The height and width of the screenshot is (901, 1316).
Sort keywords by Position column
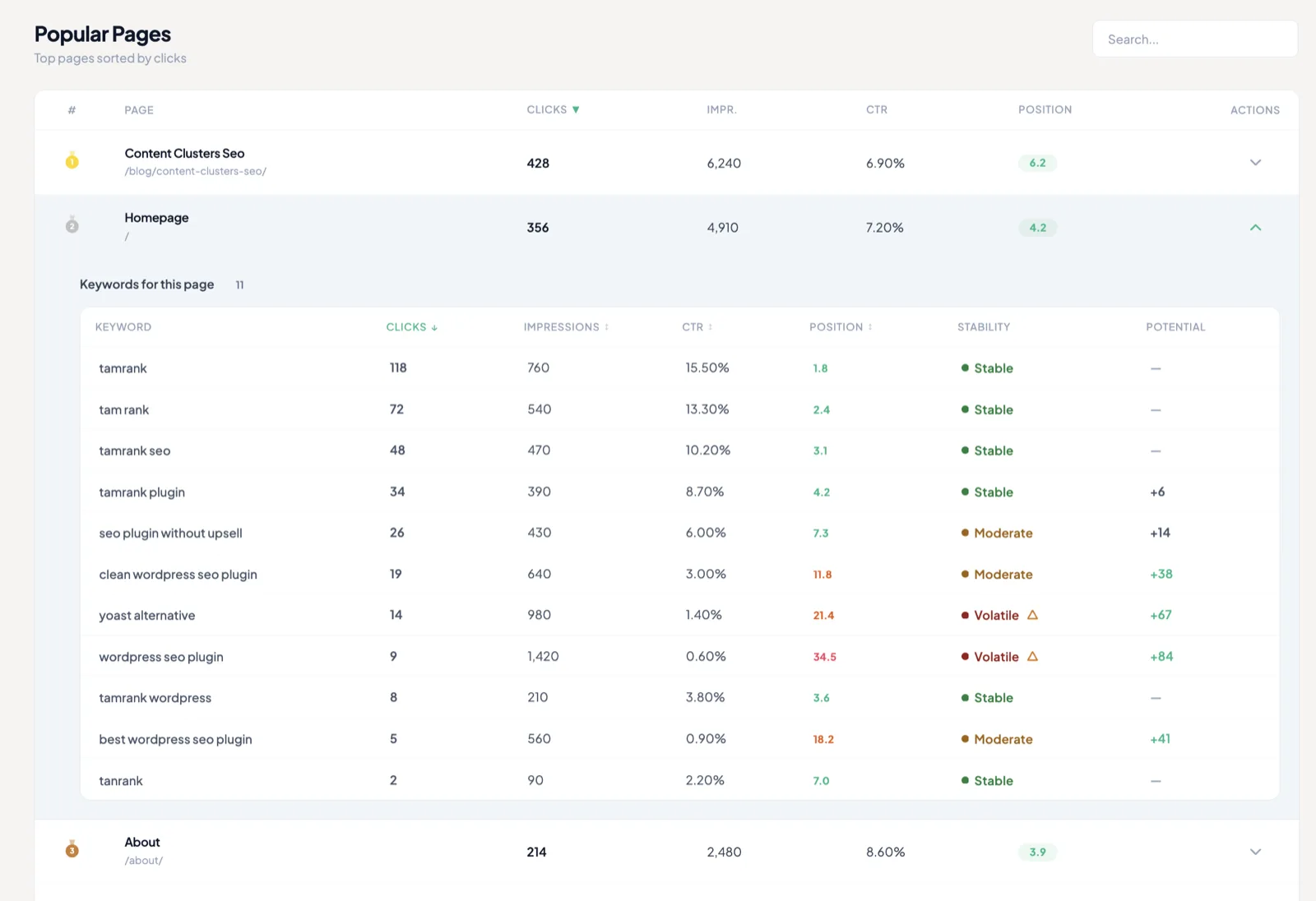(x=841, y=326)
